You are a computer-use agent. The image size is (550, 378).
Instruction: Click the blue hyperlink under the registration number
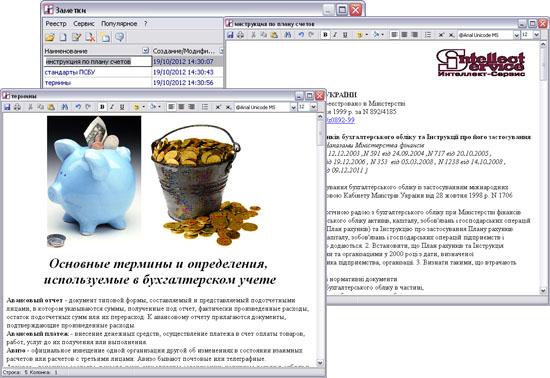click(x=340, y=120)
